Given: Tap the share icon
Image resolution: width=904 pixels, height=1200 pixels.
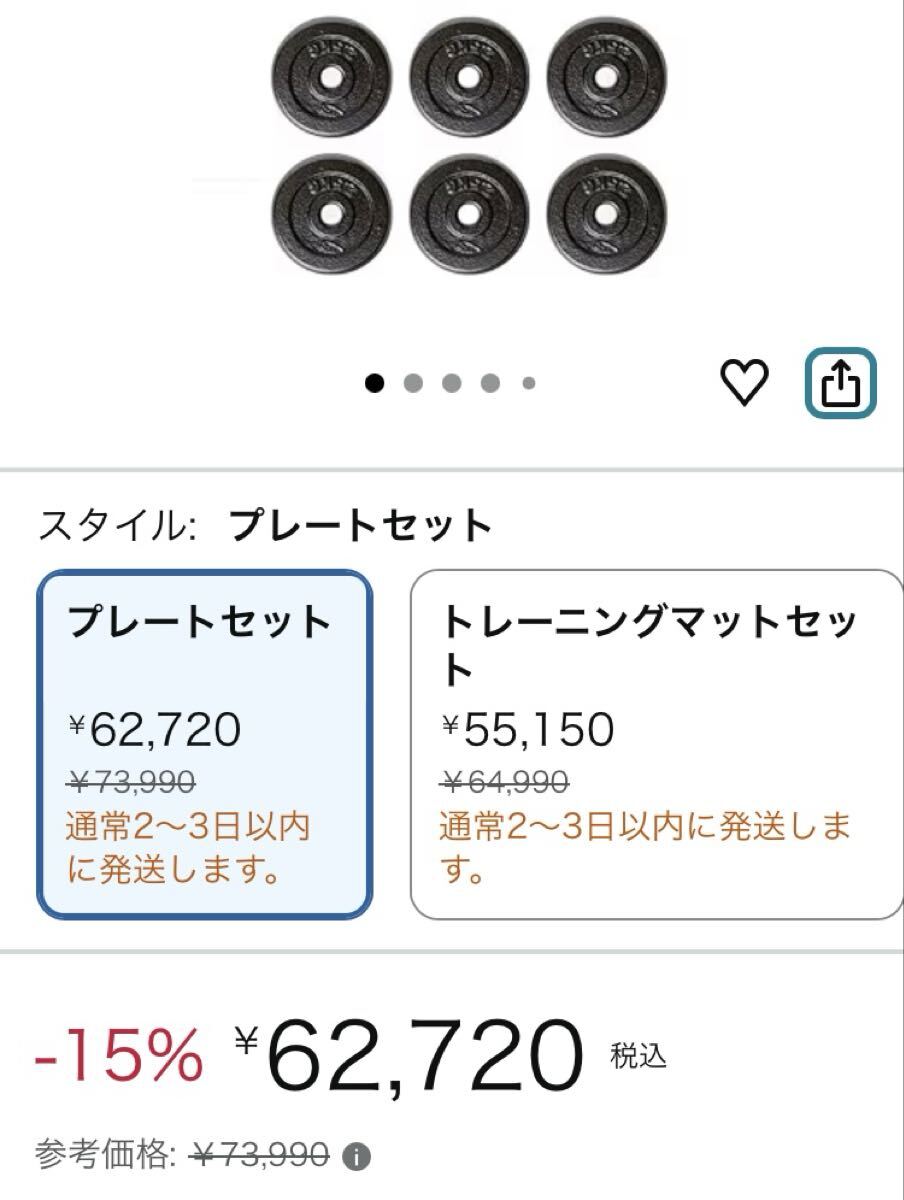Looking at the screenshot, I should [x=841, y=382].
